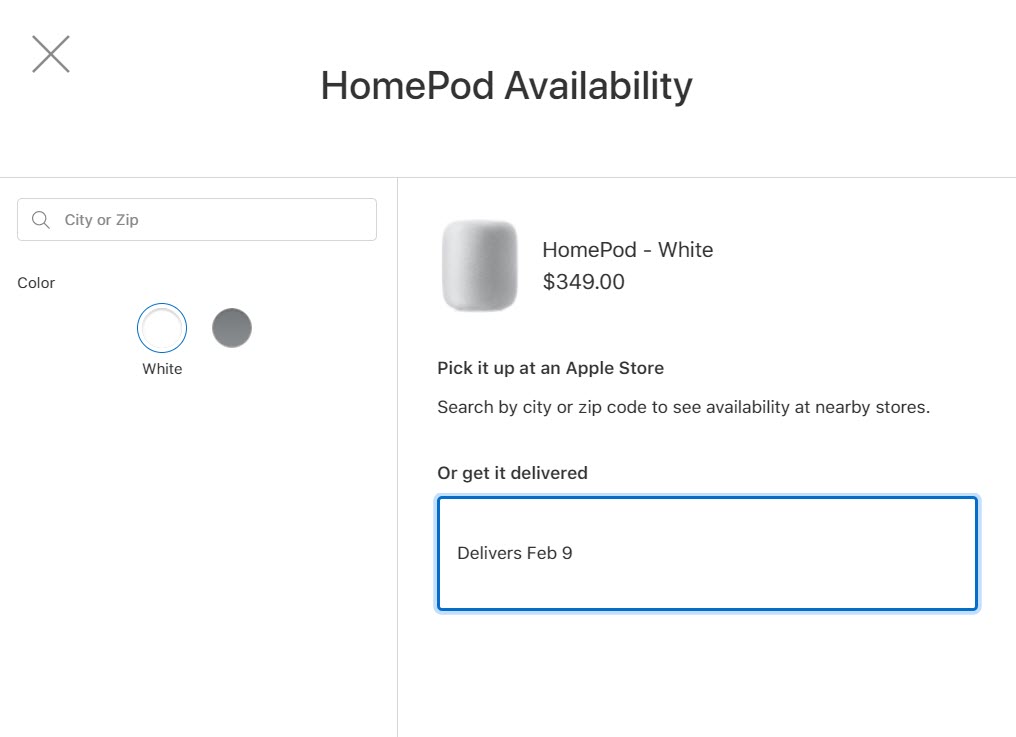Click the HomePod Availability heading
The height and width of the screenshot is (737, 1016).
coord(506,86)
